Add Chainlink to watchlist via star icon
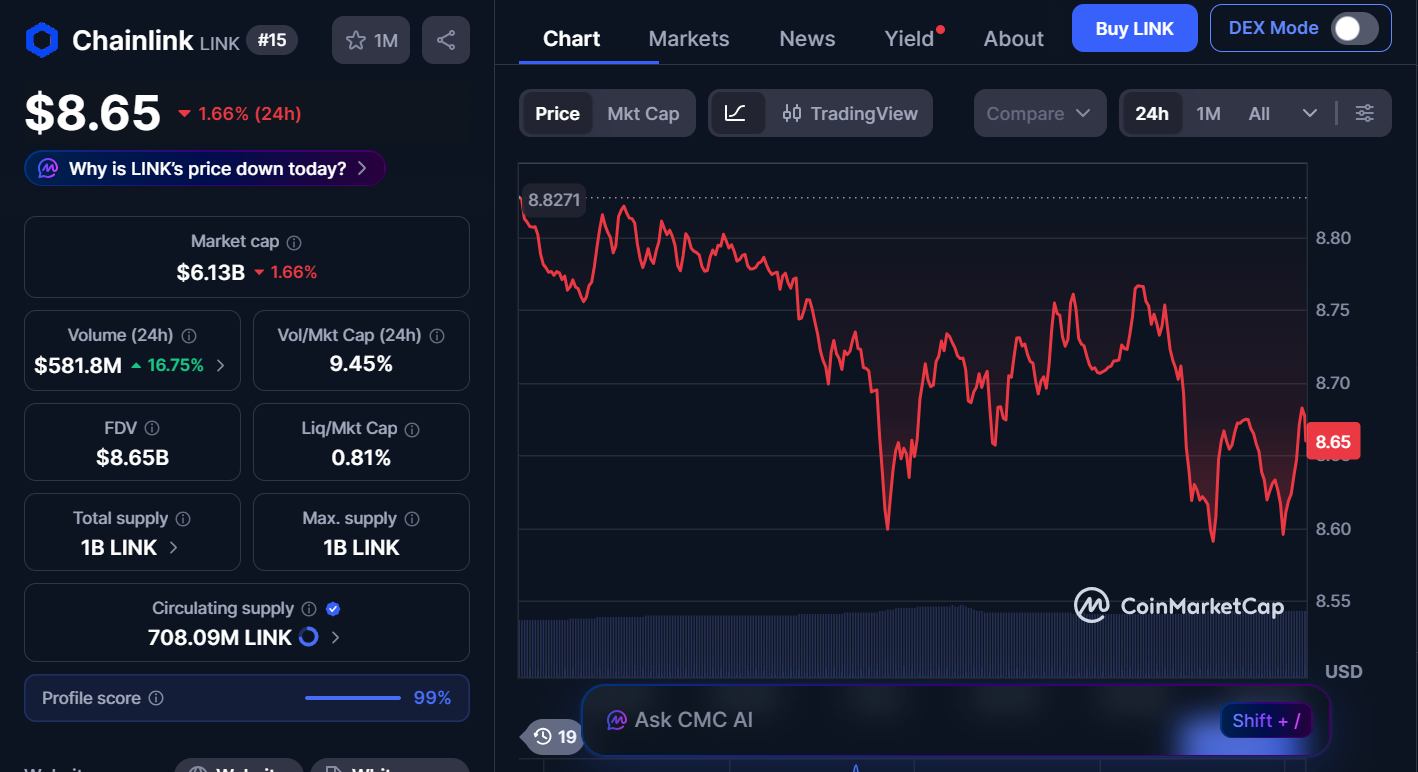Screen dimensions: 1418x772 (355, 39)
